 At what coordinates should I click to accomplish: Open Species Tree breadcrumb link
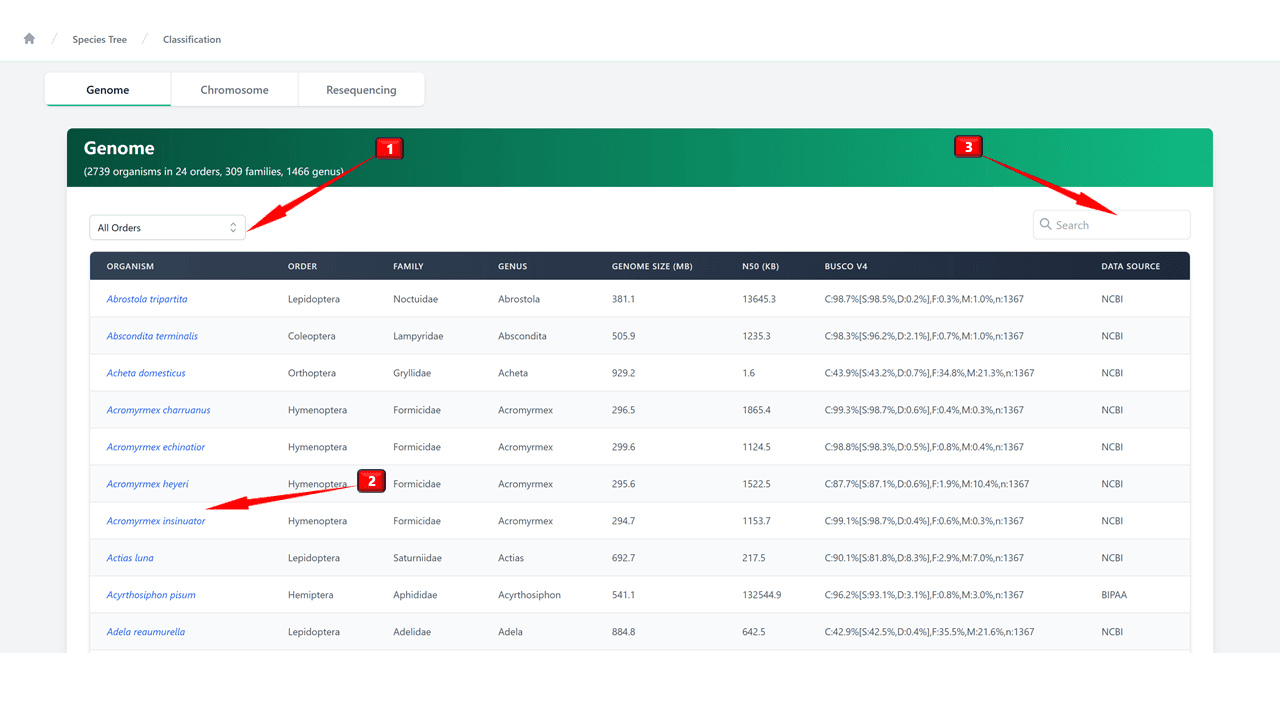pos(99,40)
